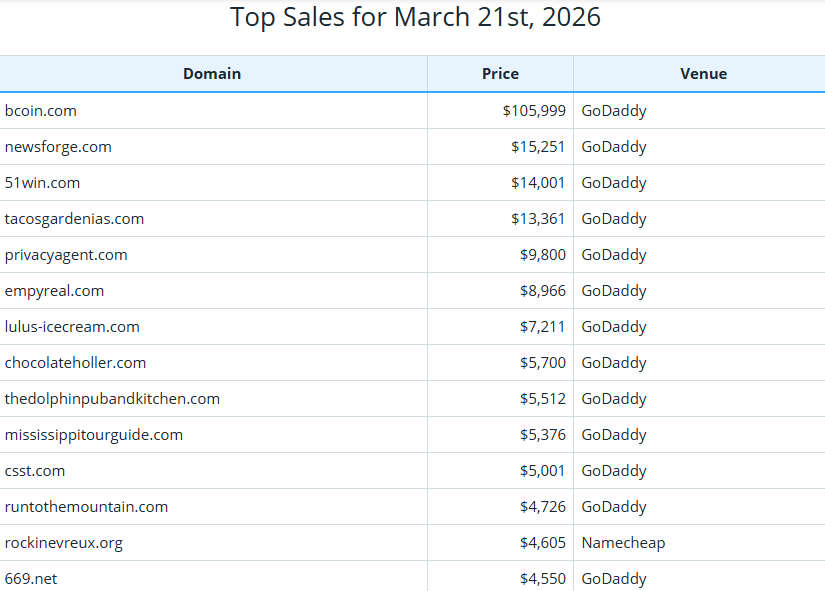825x591 pixels.
Task: Select the $105,999 price cell for bcoin.com
Action: [x=536, y=110]
